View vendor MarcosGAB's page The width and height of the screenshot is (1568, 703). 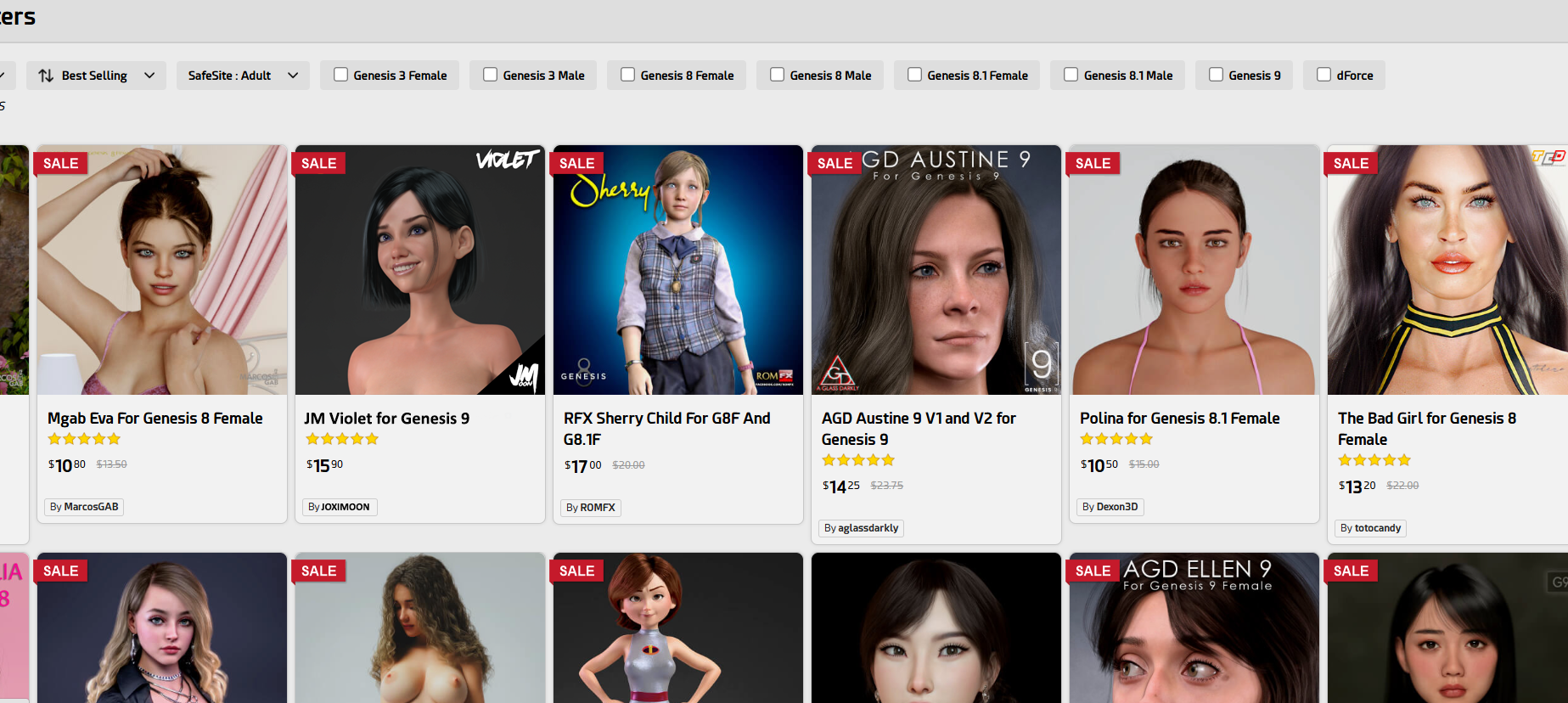pyautogui.click(x=84, y=507)
